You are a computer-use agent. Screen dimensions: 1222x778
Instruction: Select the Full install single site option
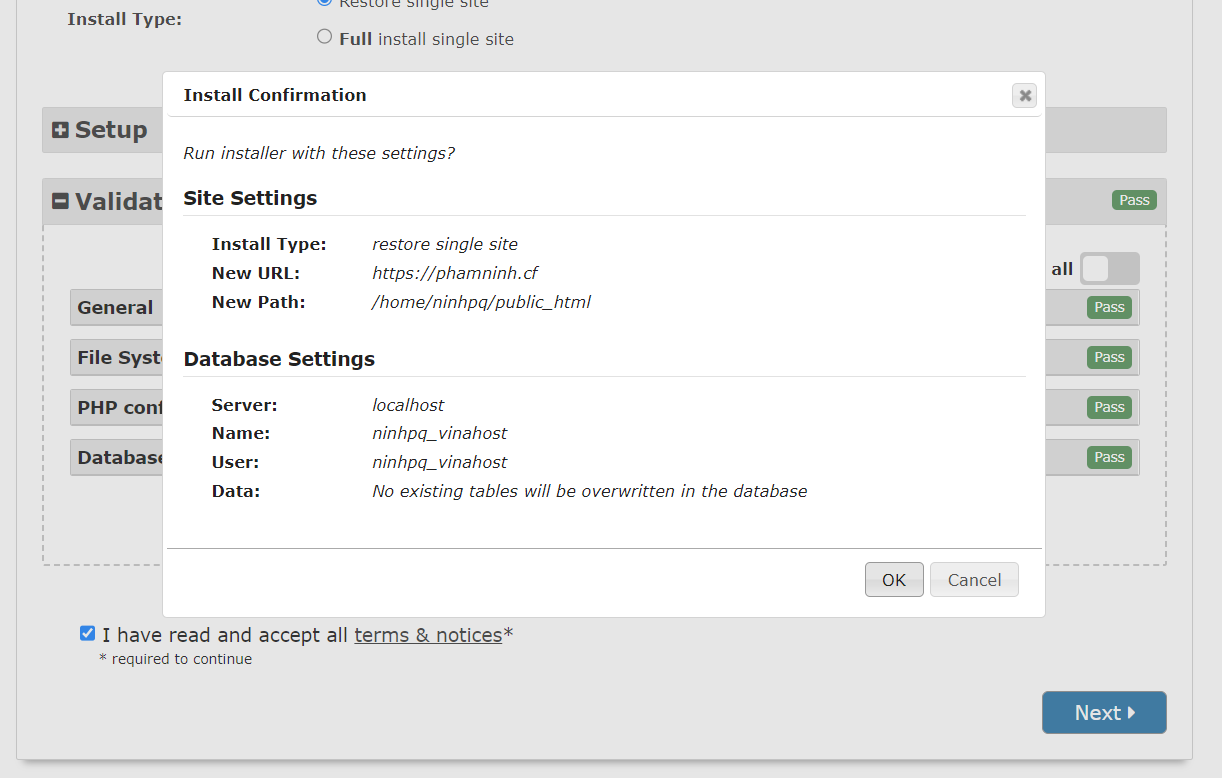point(324,37)
